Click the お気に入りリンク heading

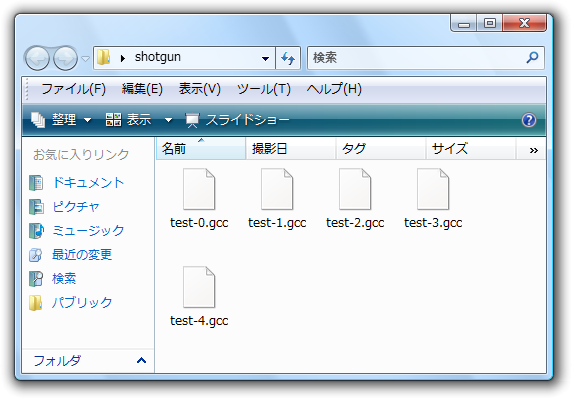point(81,154)
